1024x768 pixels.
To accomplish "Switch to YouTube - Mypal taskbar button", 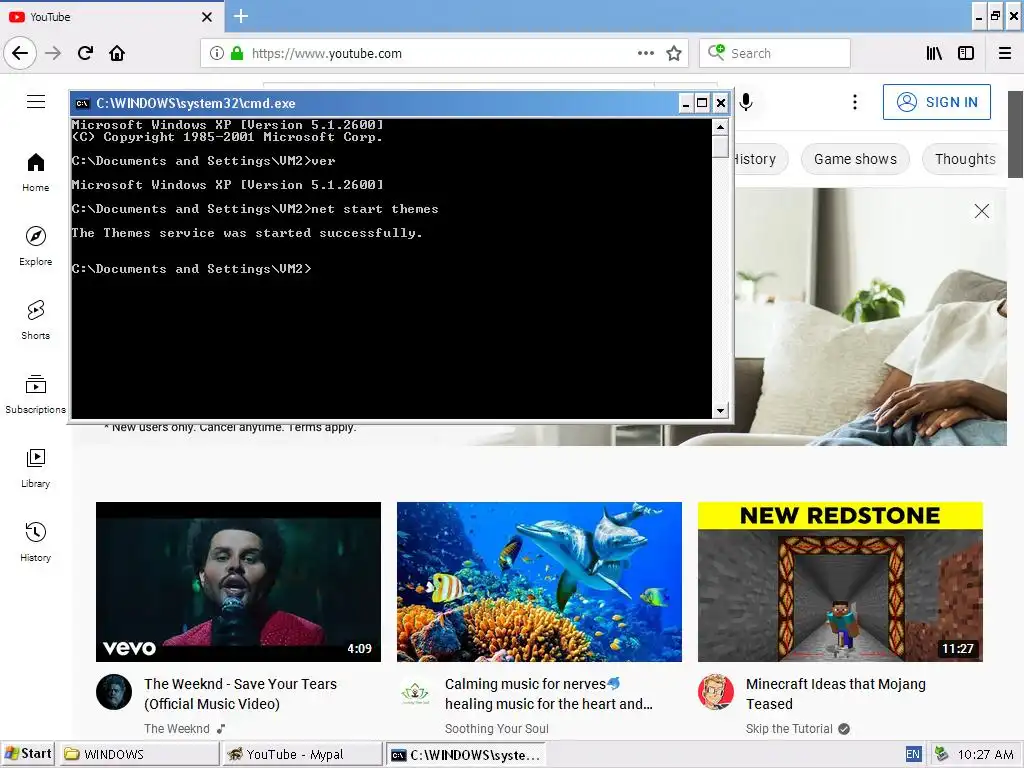I will tap(302, 754).
